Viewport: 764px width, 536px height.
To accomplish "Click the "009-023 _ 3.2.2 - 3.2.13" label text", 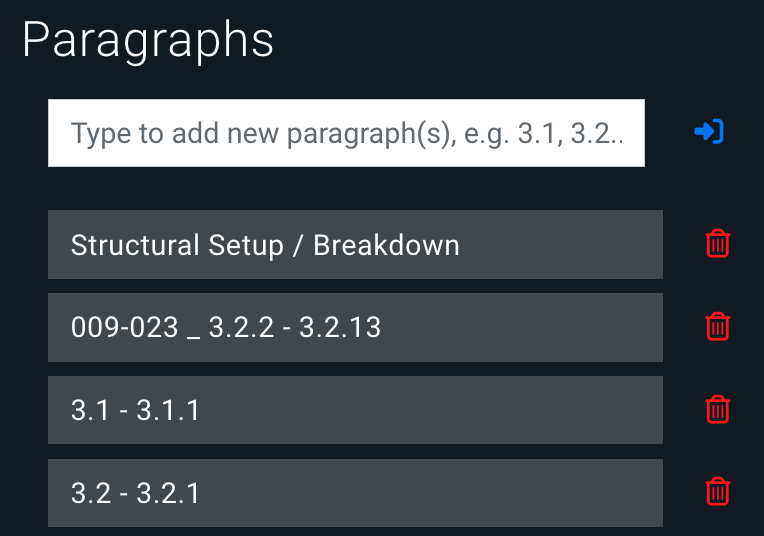I will (226, 327).
